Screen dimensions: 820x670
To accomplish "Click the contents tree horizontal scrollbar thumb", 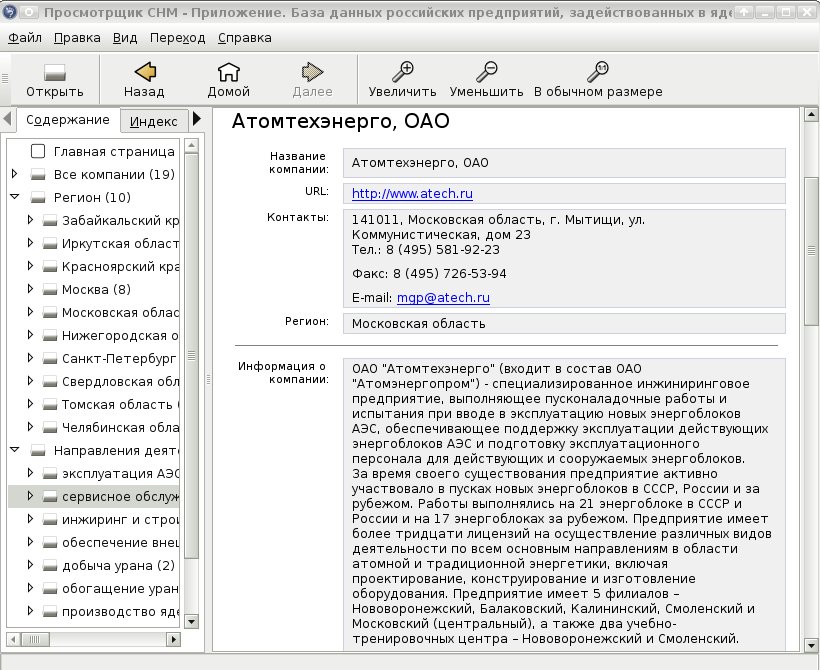I will pyautogui.click(x=35, y=639).
